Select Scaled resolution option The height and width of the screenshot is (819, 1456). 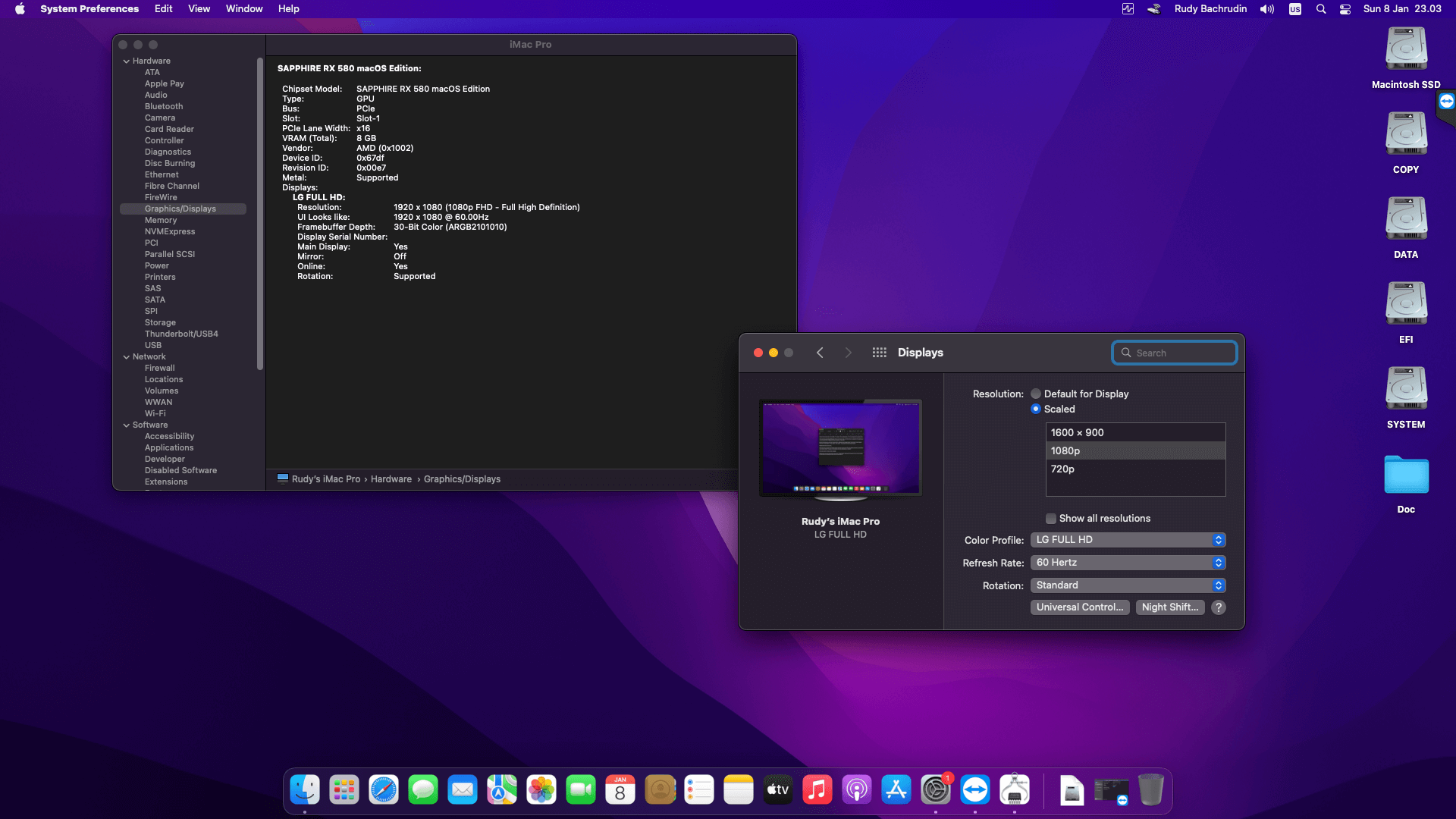pos(1036,409)
